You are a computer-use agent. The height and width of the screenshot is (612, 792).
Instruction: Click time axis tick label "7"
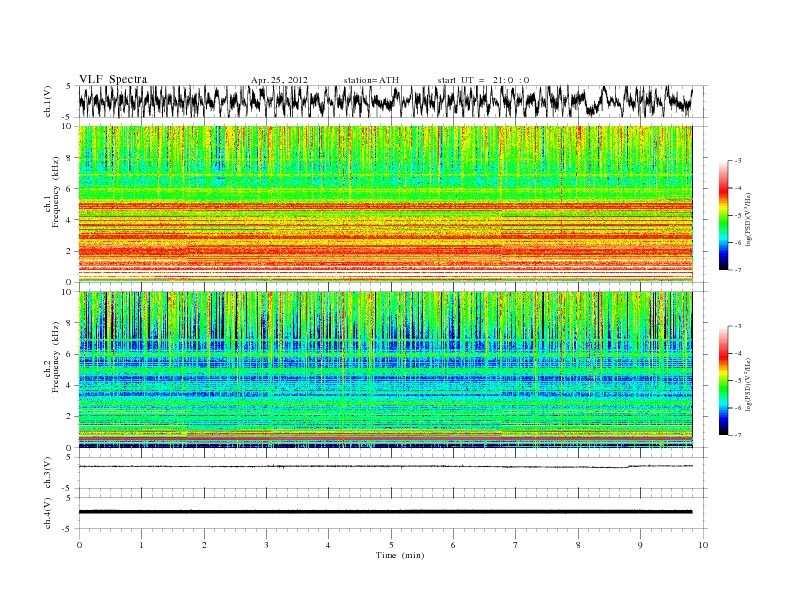[x=516, y=545]
